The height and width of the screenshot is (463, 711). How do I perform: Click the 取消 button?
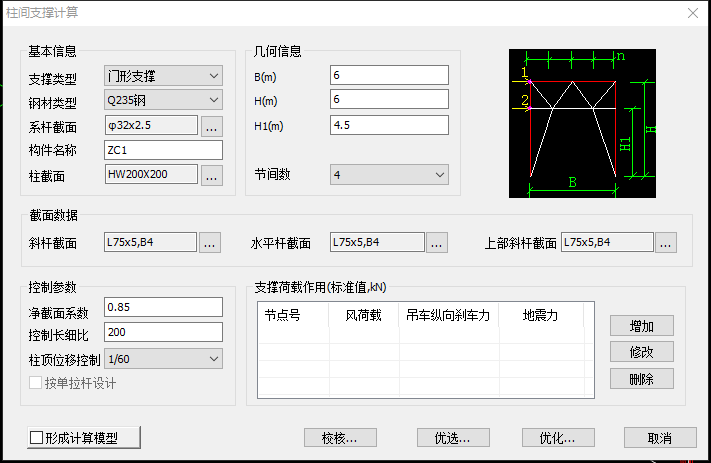[x=660, y=438]
